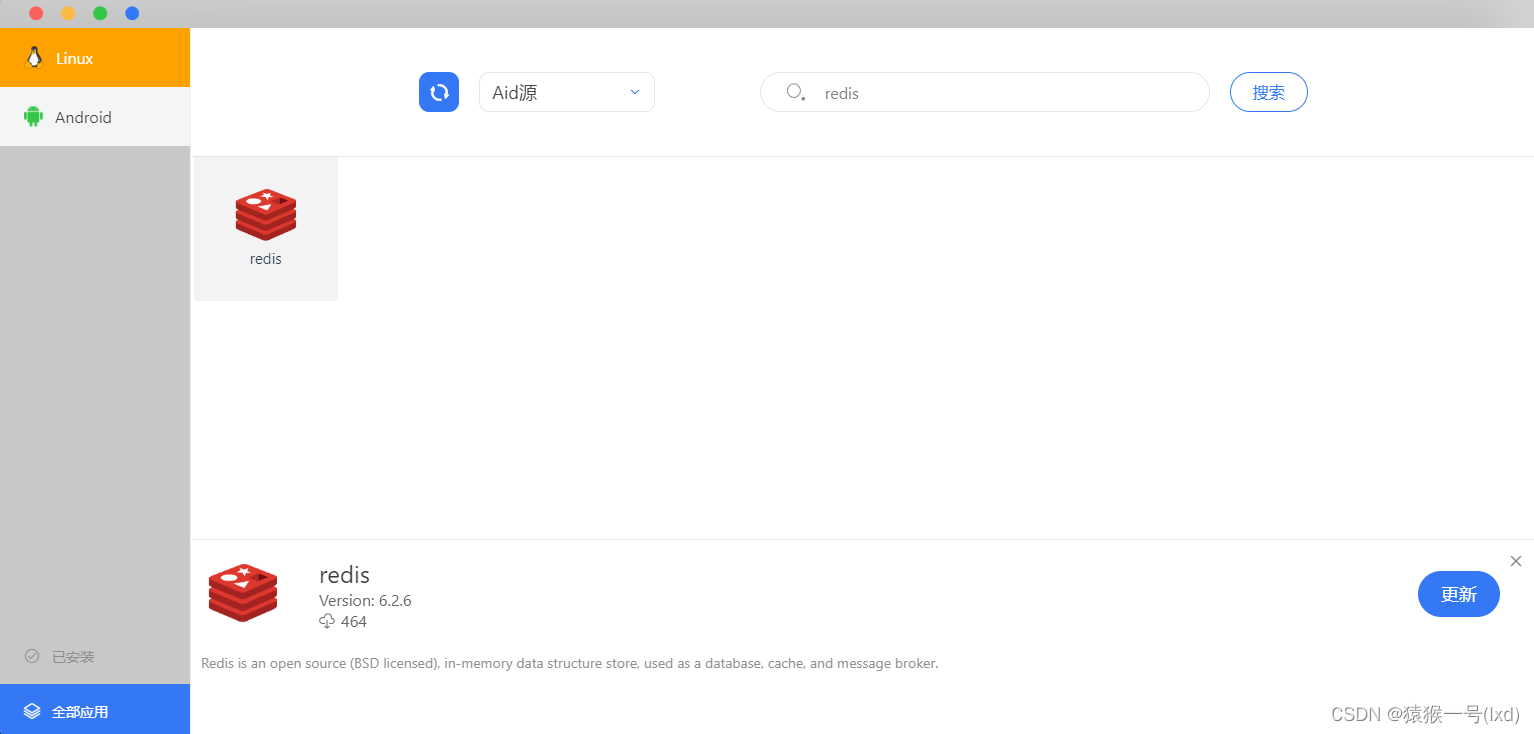This screenshot has width=1534, height=734.
Task: Click the red window close dot
Action: [36, 14]
